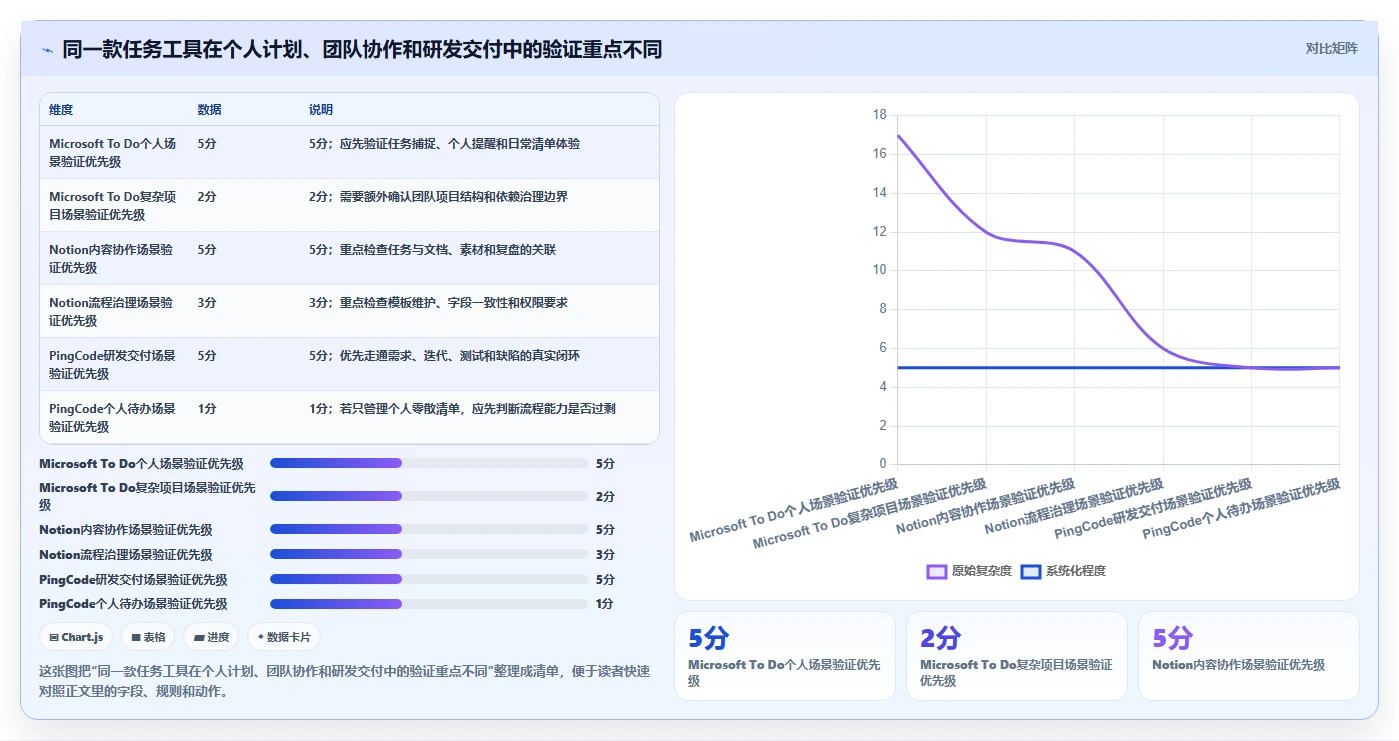Click the 对比矩阵 label at top right
The height and width of the screenshot is (741, 1399).
click(x=1331, y=48)
